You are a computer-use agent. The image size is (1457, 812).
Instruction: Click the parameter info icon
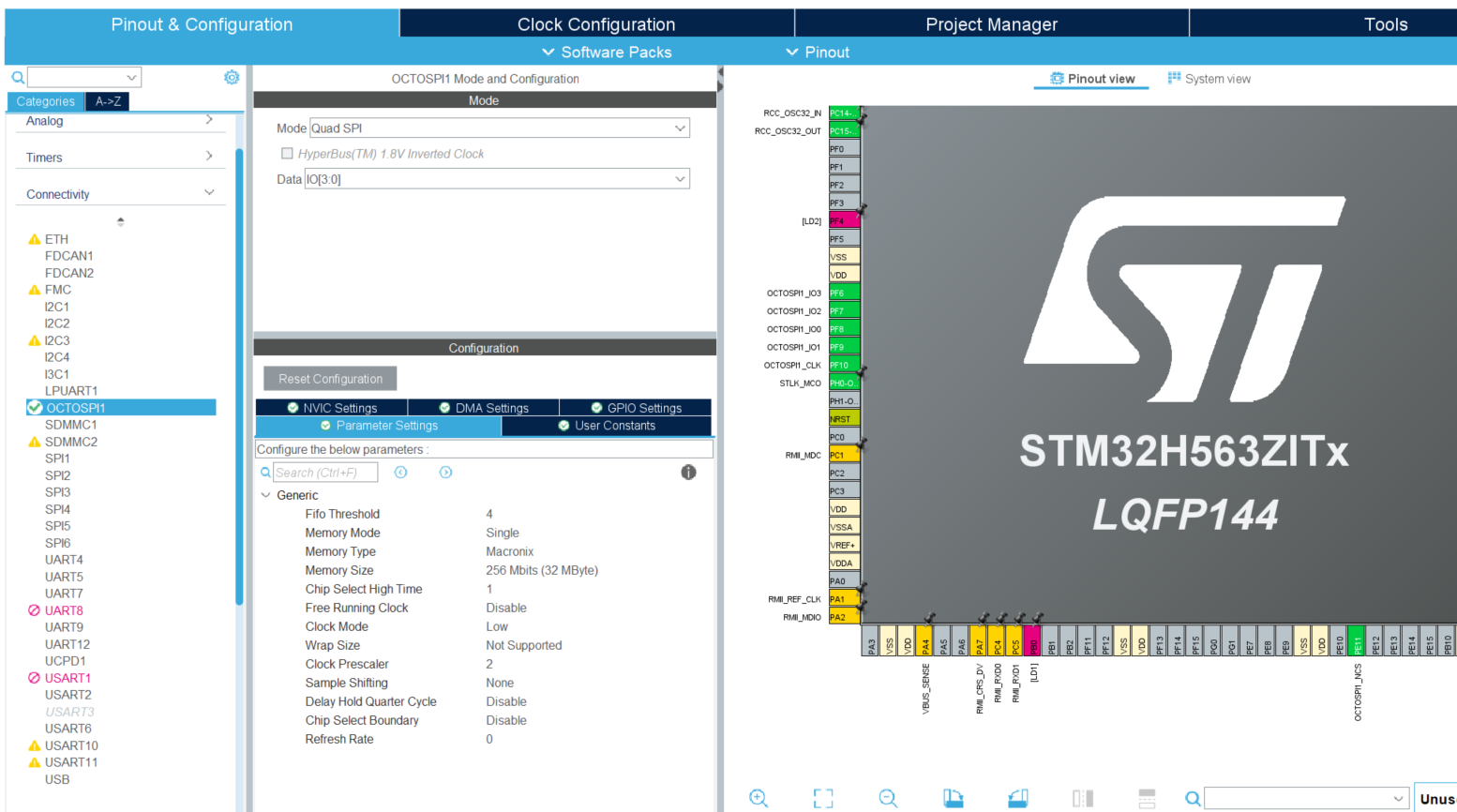coord(688,472)
